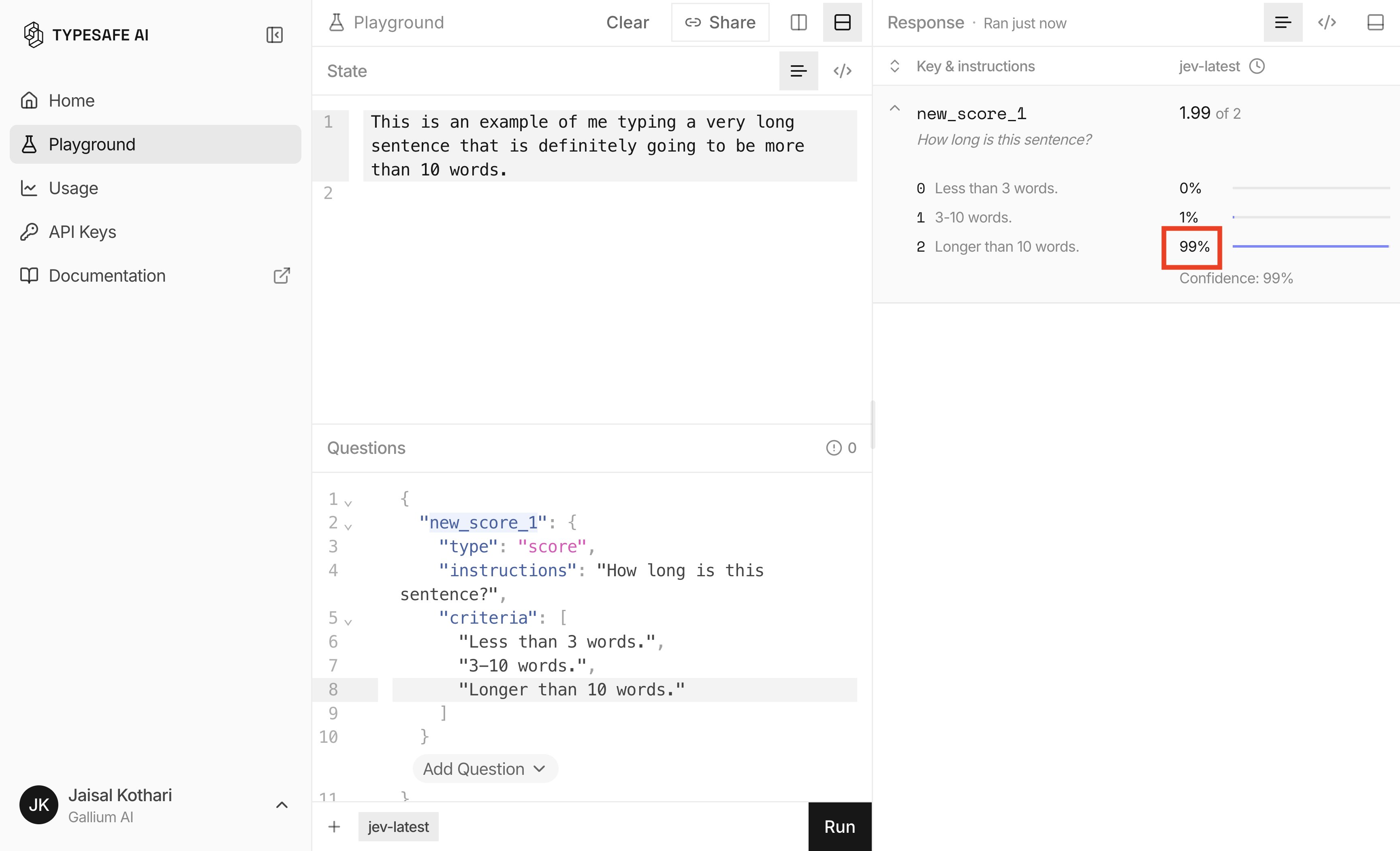This screenshot has height=851, width=1400.
Task: Show State as code view
Action: 842,71
